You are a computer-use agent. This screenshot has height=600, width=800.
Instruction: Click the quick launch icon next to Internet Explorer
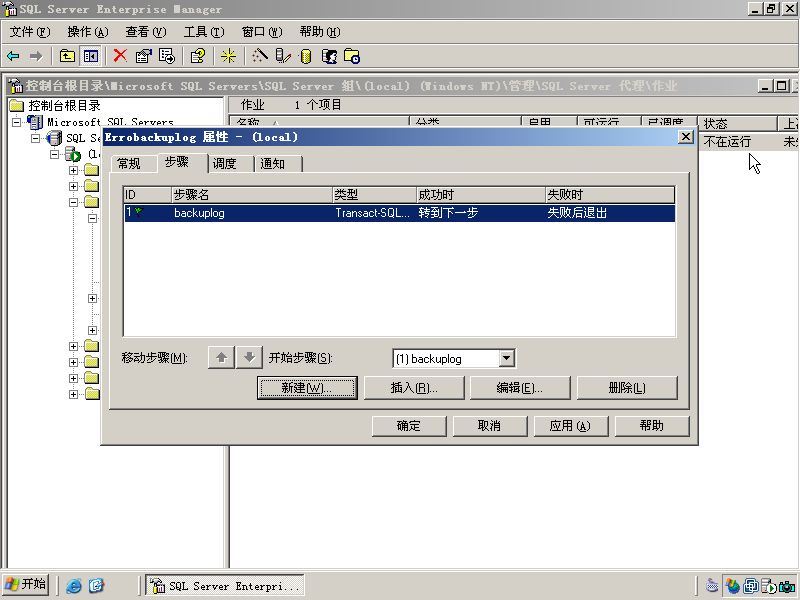click(x=96, y=585)
